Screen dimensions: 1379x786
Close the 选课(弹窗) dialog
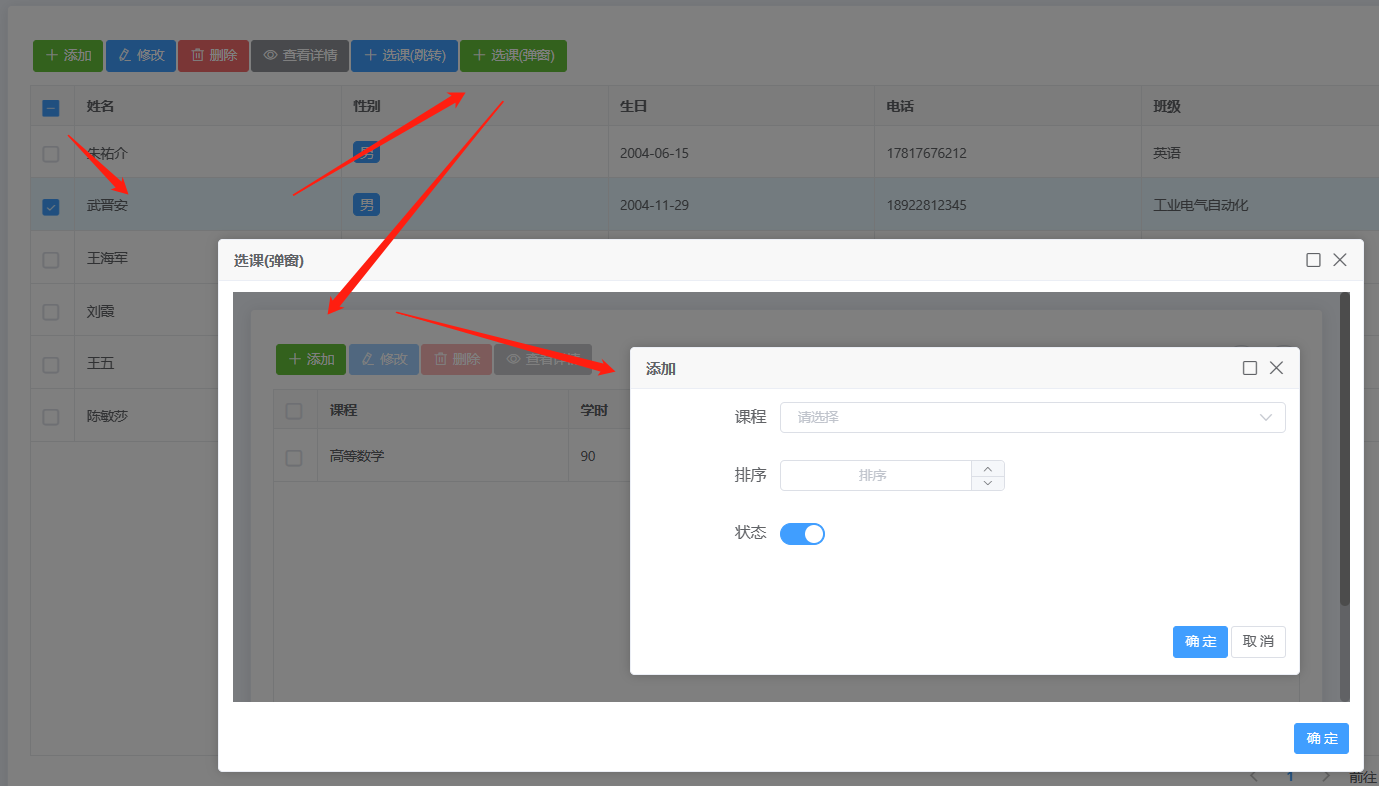coord(1340,260)
